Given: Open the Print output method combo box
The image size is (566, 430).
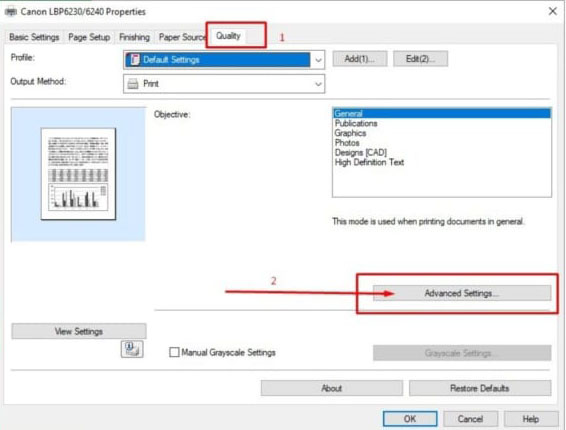Looking at the screenshot, I should [224, 84].
